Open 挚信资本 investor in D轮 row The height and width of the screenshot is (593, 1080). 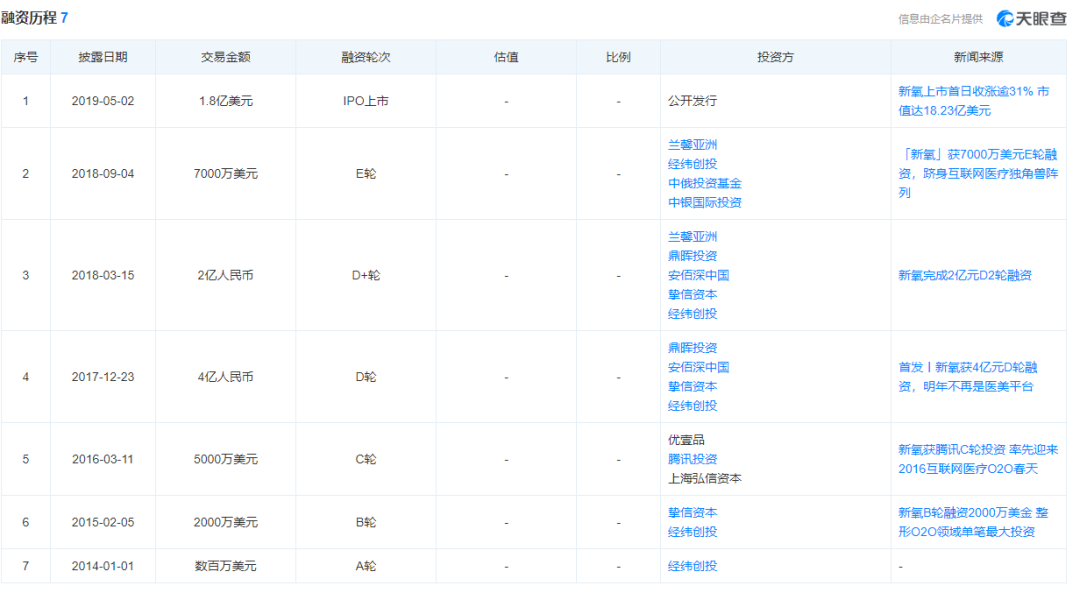pyautogui.click(x=692, y=386)
